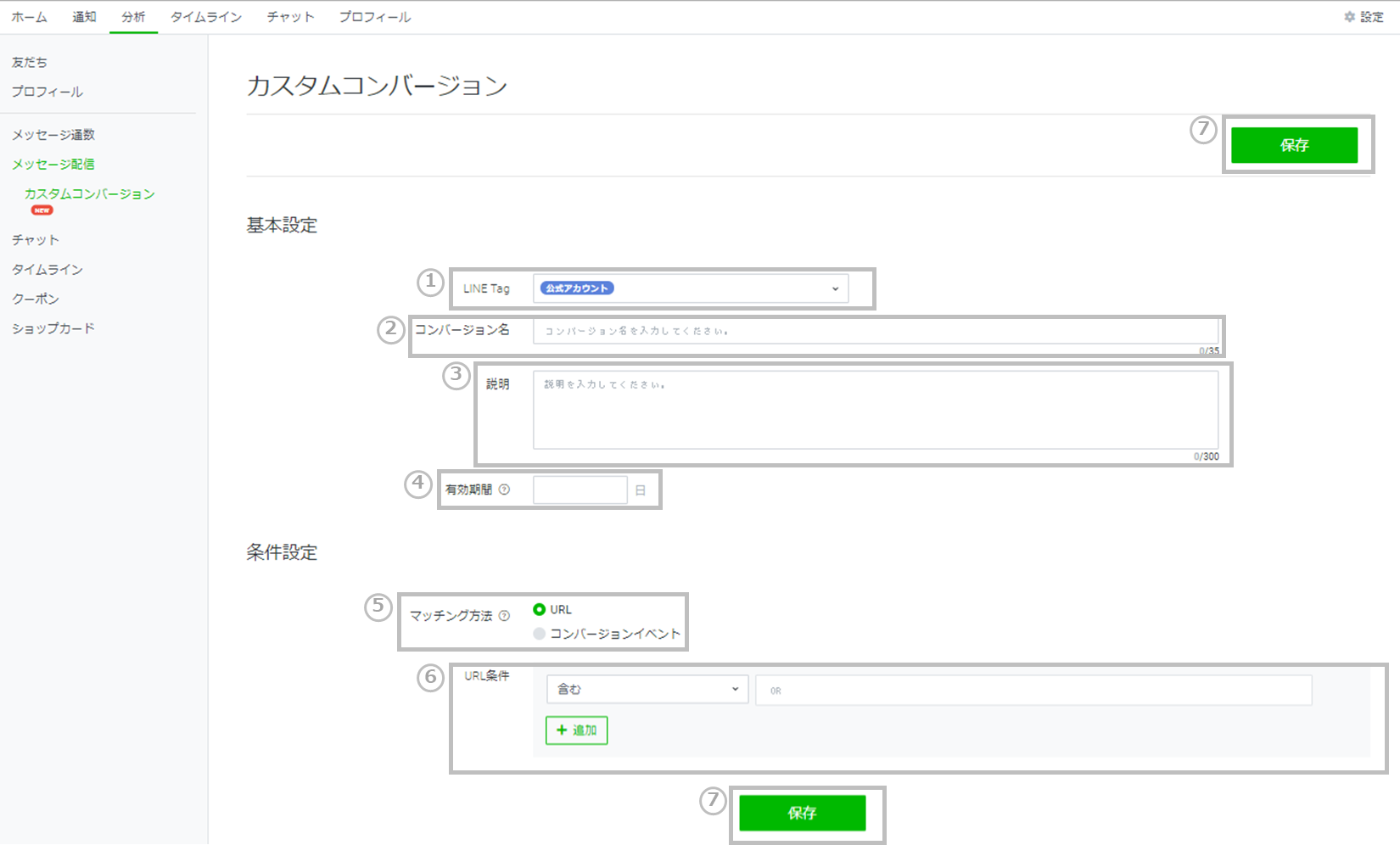1400x845 pixels.
Task: Switch to the タイムライン top menu
Action: pos(205,15)
